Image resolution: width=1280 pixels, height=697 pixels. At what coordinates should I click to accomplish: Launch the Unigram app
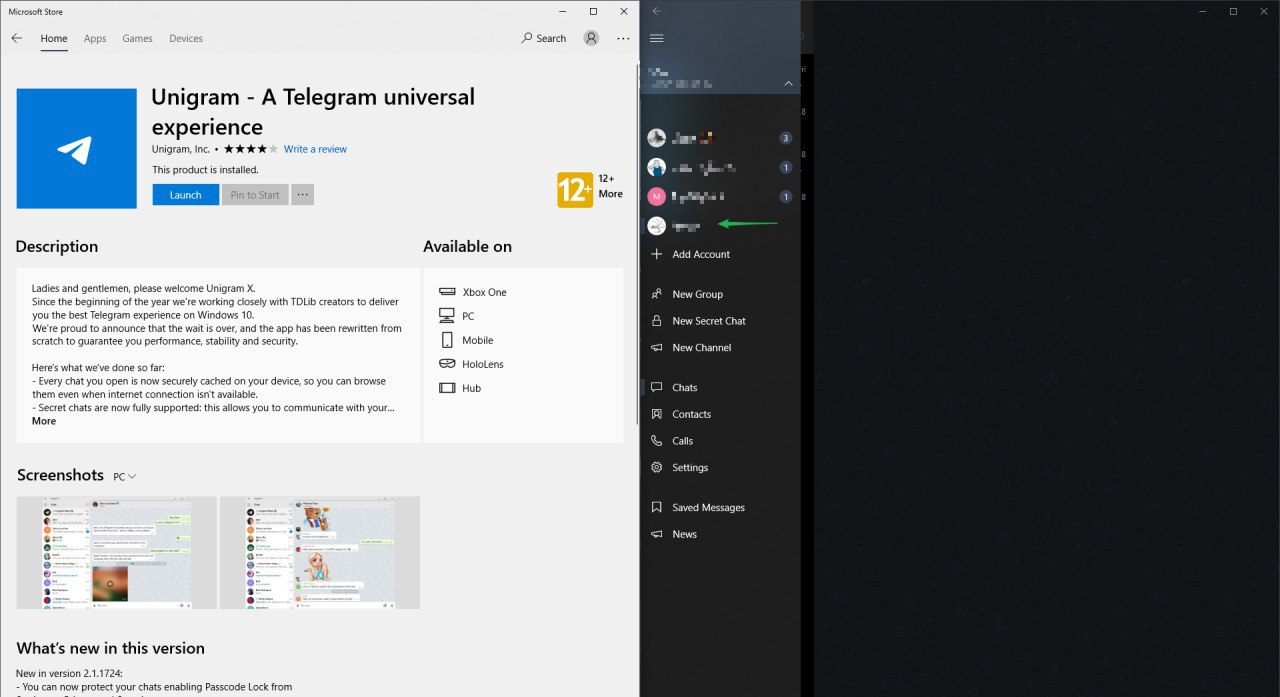point(185,195)
